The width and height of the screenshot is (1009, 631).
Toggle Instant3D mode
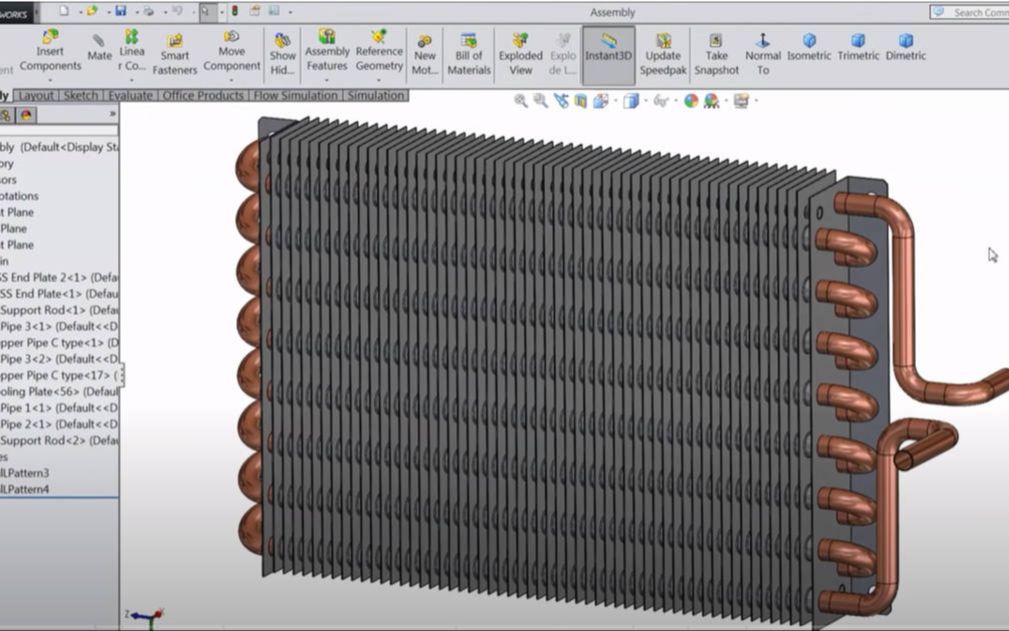tap(608, 52)
